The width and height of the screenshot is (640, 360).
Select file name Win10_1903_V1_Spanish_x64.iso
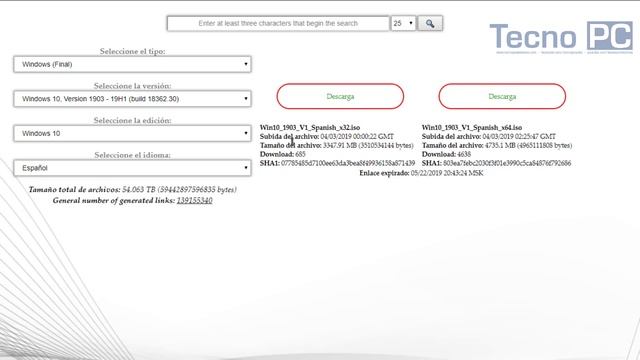tap(472, 127)
